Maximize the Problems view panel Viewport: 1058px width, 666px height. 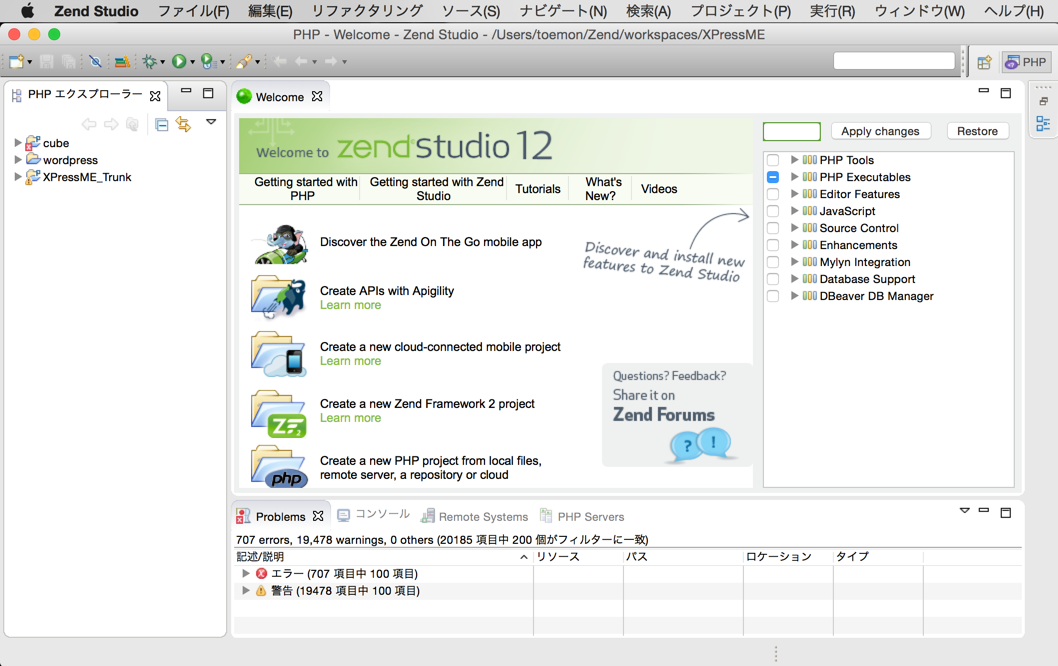pos(1005,513)
